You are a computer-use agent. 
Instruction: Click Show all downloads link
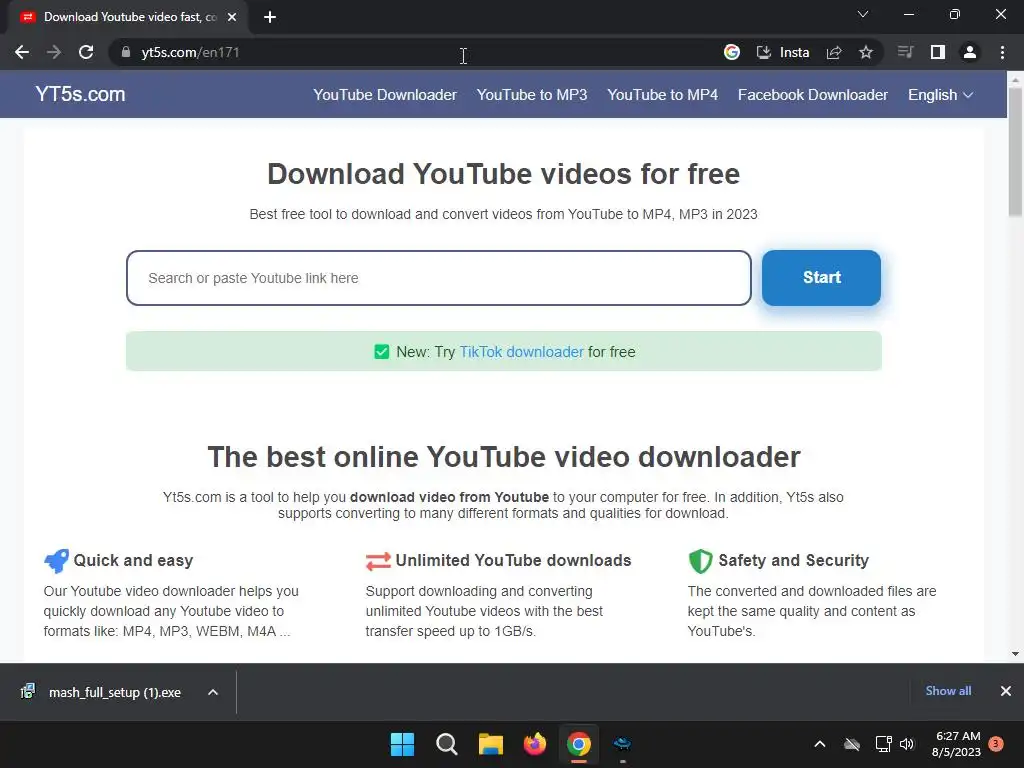948,691
